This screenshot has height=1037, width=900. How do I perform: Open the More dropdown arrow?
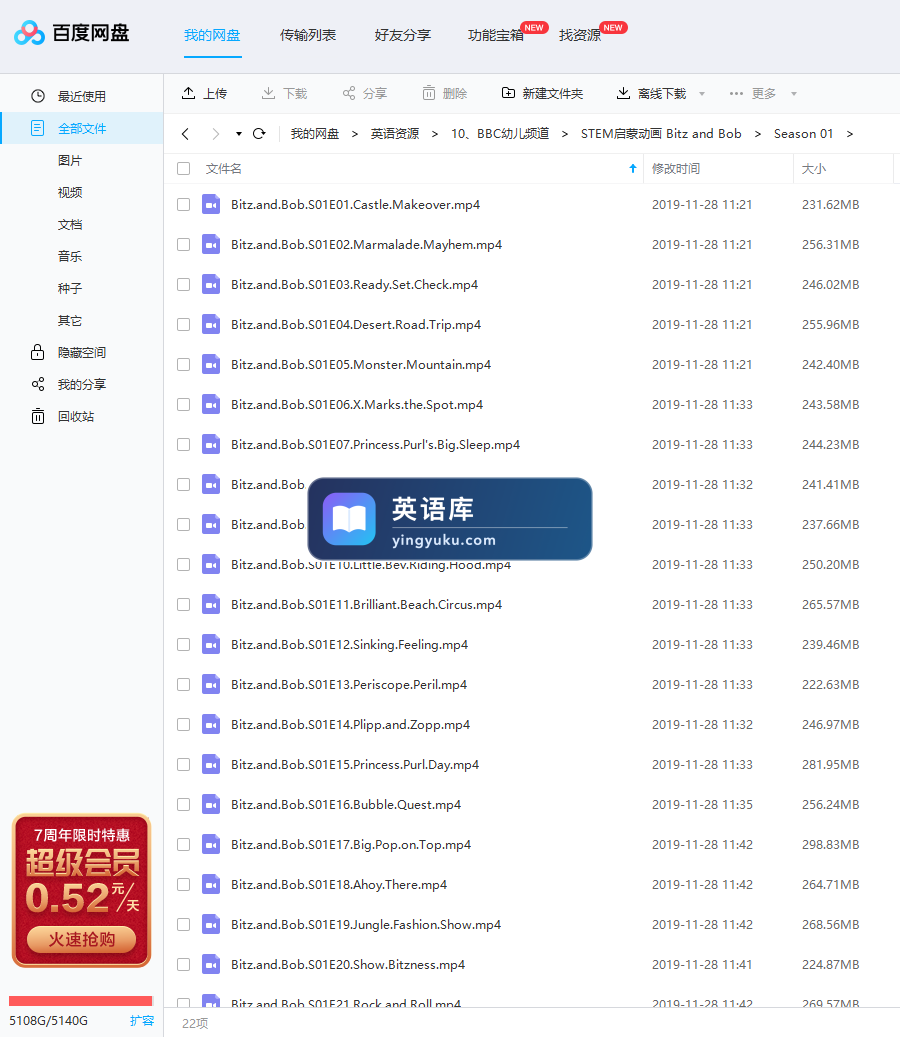point(794,93)
